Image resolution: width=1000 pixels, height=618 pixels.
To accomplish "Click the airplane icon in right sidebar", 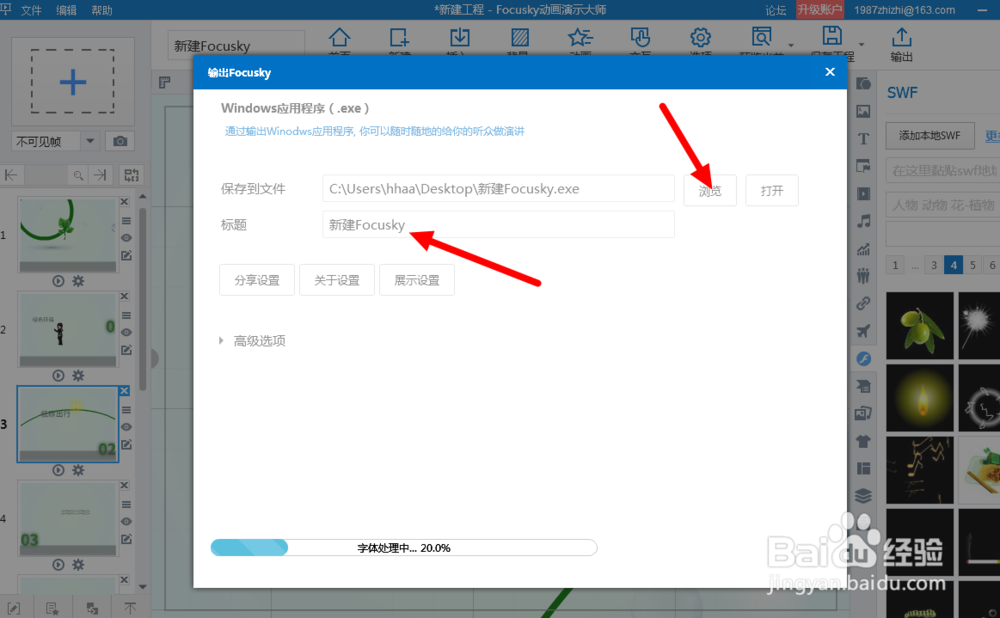I will [863, 331].
